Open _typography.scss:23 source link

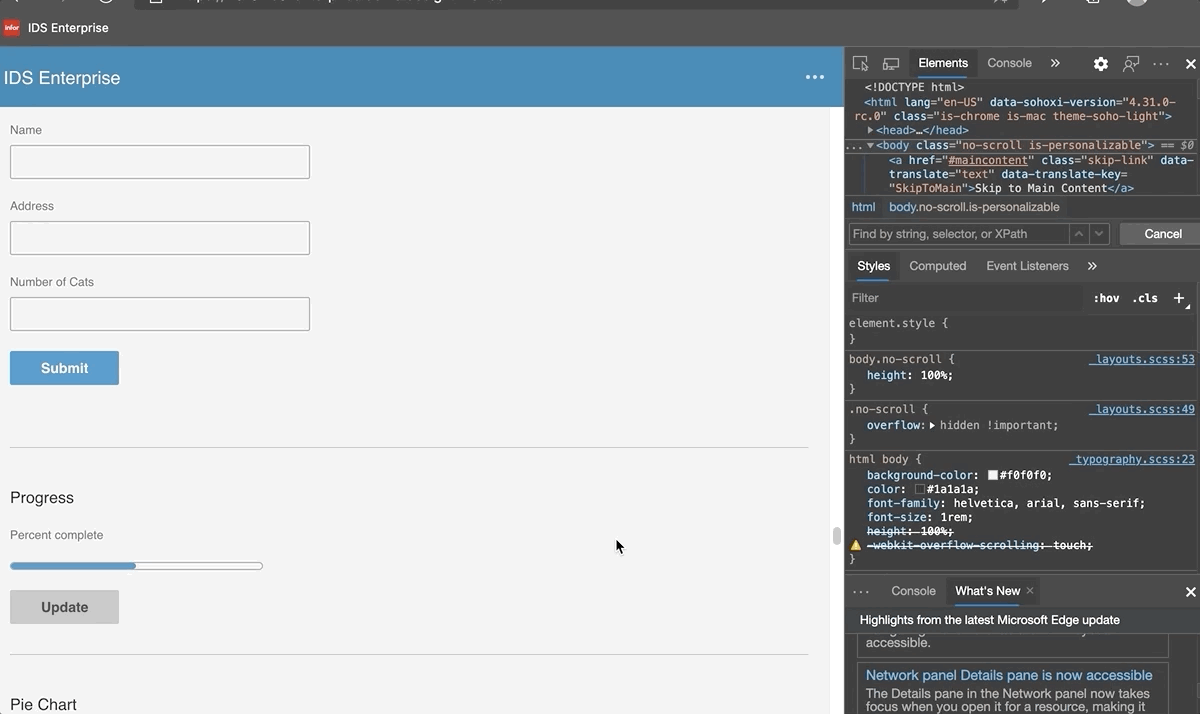tap(1132, 459)
